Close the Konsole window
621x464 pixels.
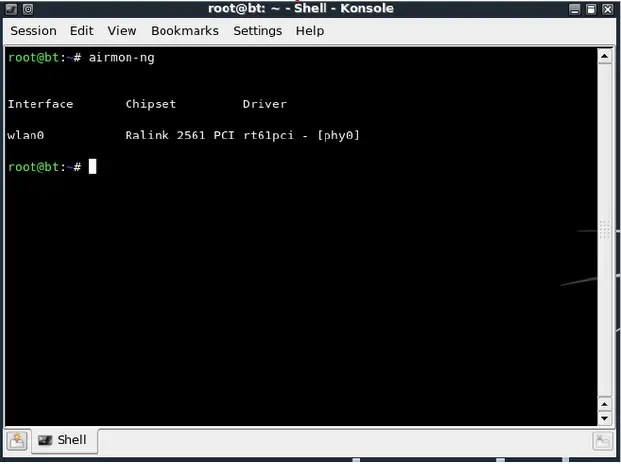[x=608, y=9]
